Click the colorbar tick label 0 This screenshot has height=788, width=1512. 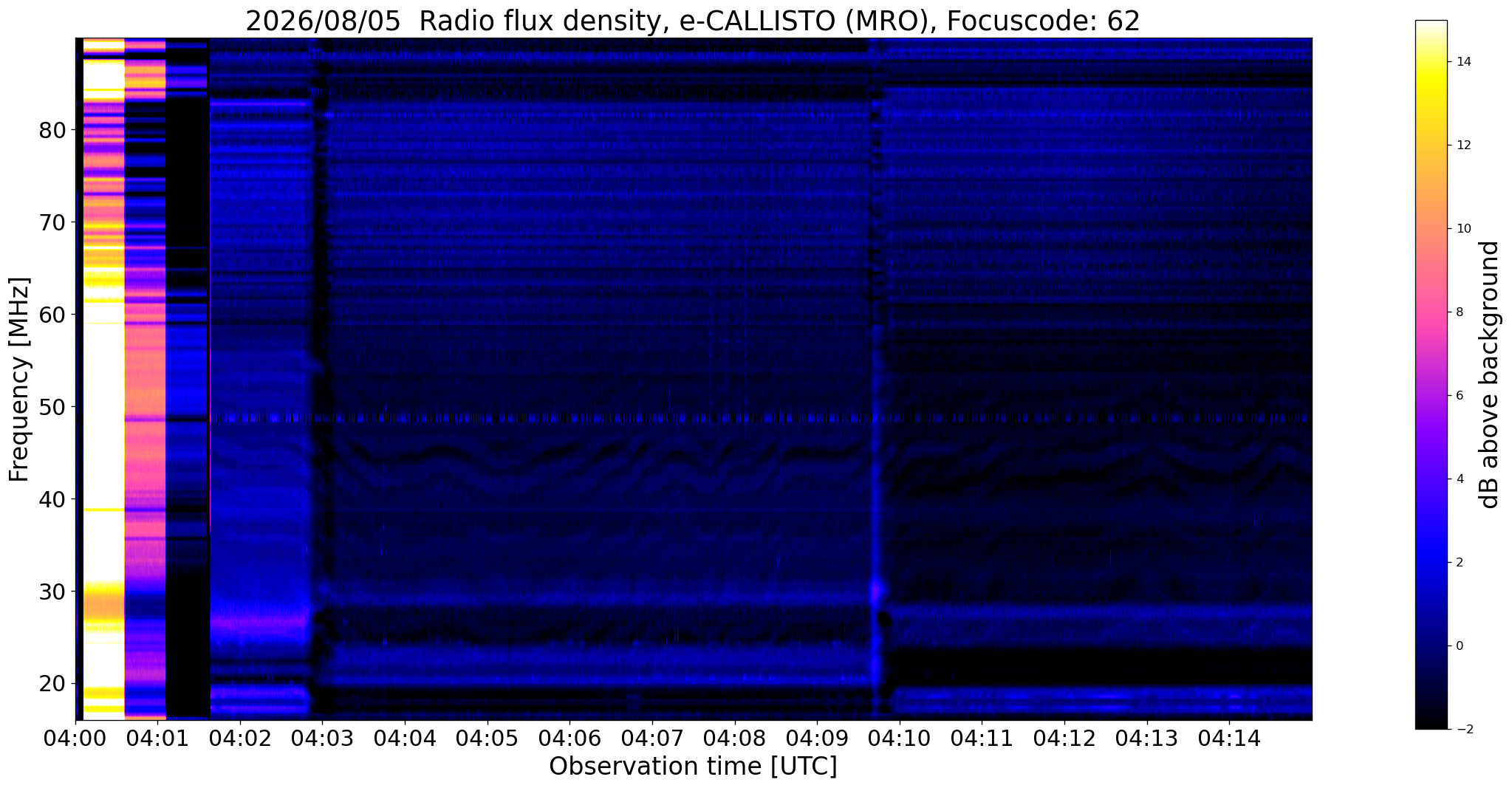[x=1458, y=645]
